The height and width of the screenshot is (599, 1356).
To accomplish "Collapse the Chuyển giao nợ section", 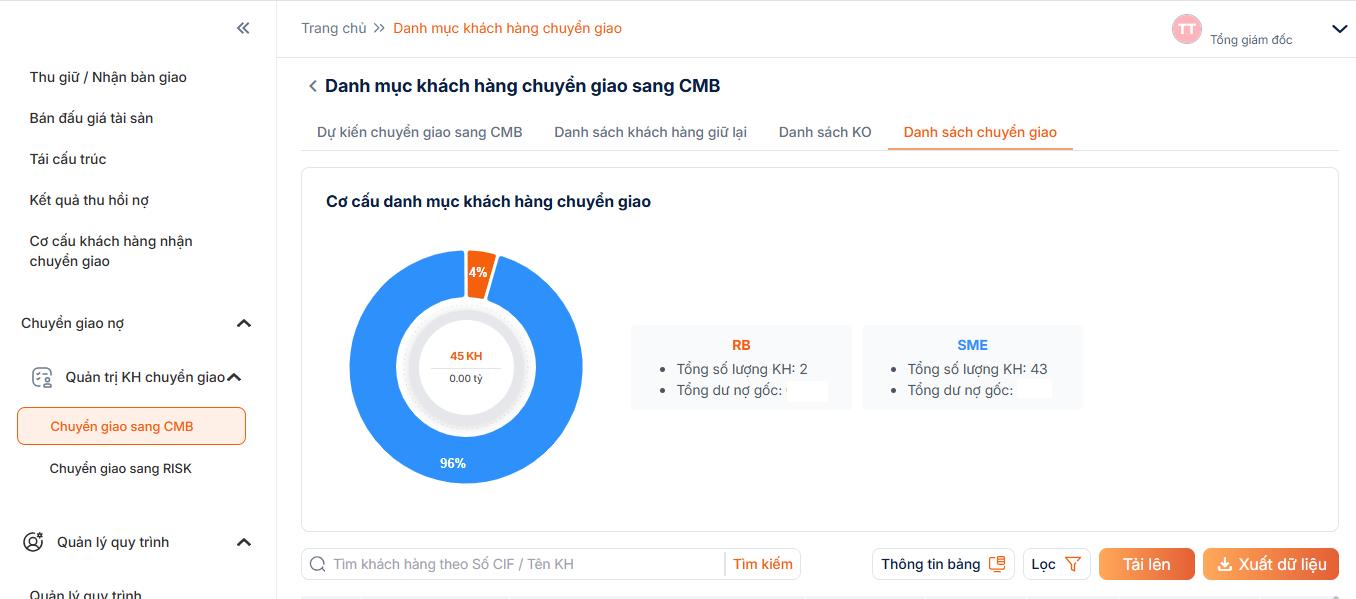I will click(x=242, y=322).
